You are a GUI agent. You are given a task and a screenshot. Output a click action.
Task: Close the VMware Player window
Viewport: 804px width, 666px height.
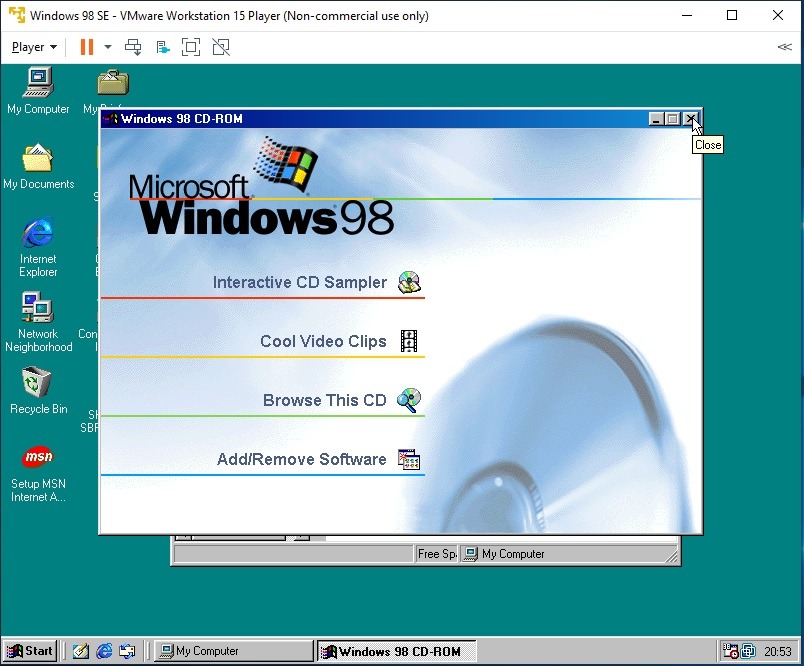click(778, 15)
